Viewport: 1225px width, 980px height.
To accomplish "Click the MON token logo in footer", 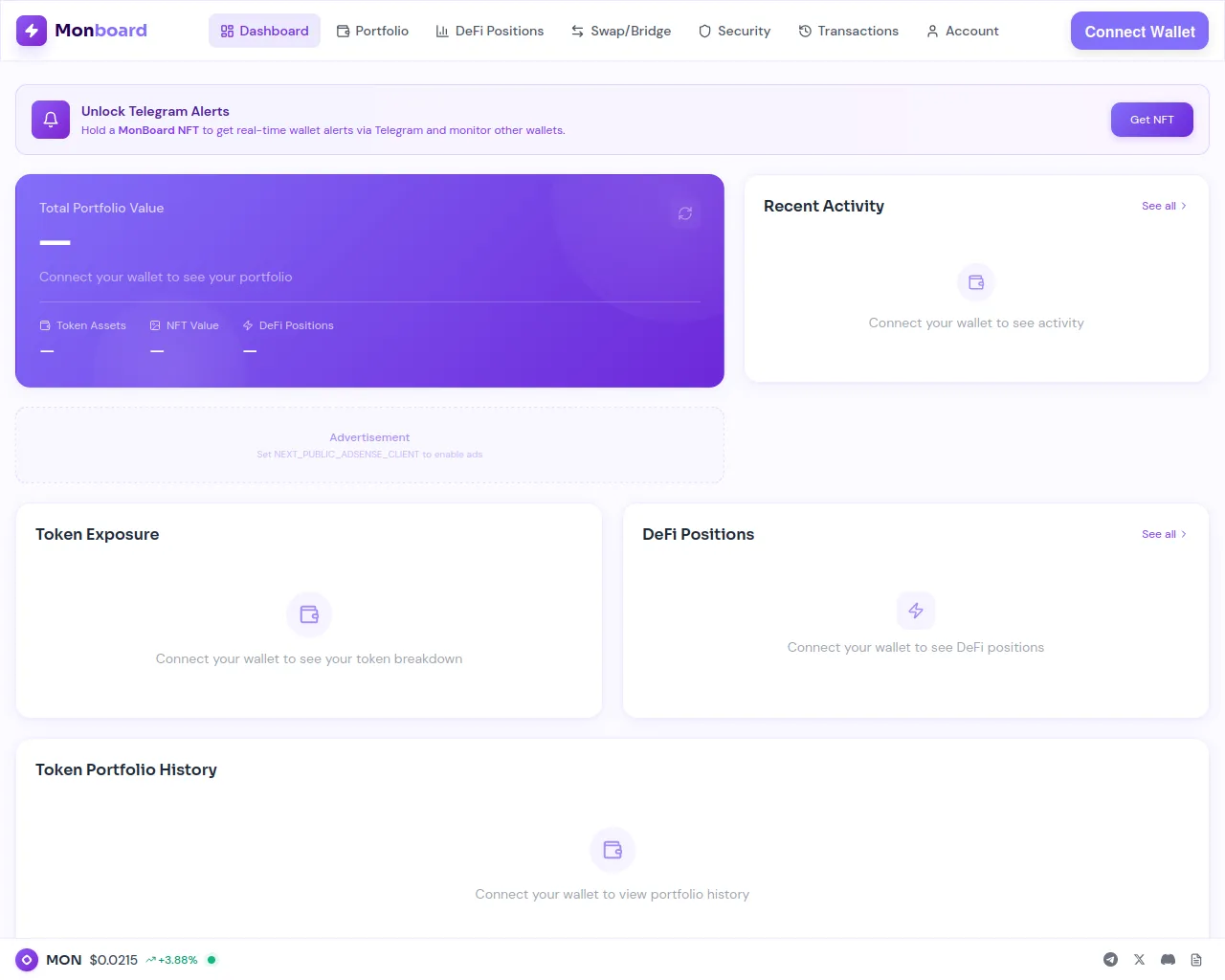I will tap(27, 960).
